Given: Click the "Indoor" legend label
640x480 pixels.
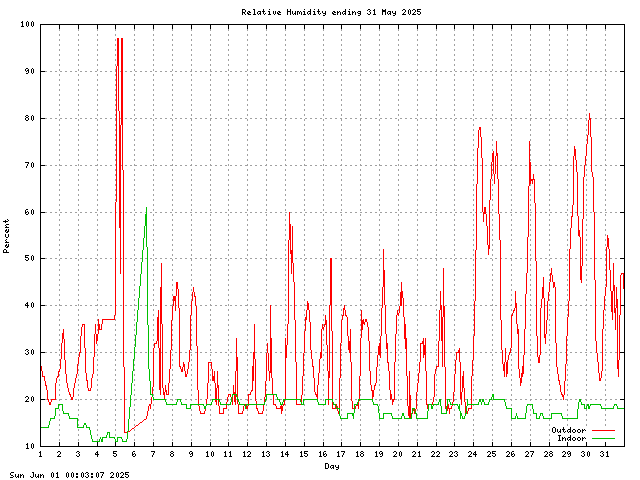Looking at the screenshot, I should click(571, 438).
